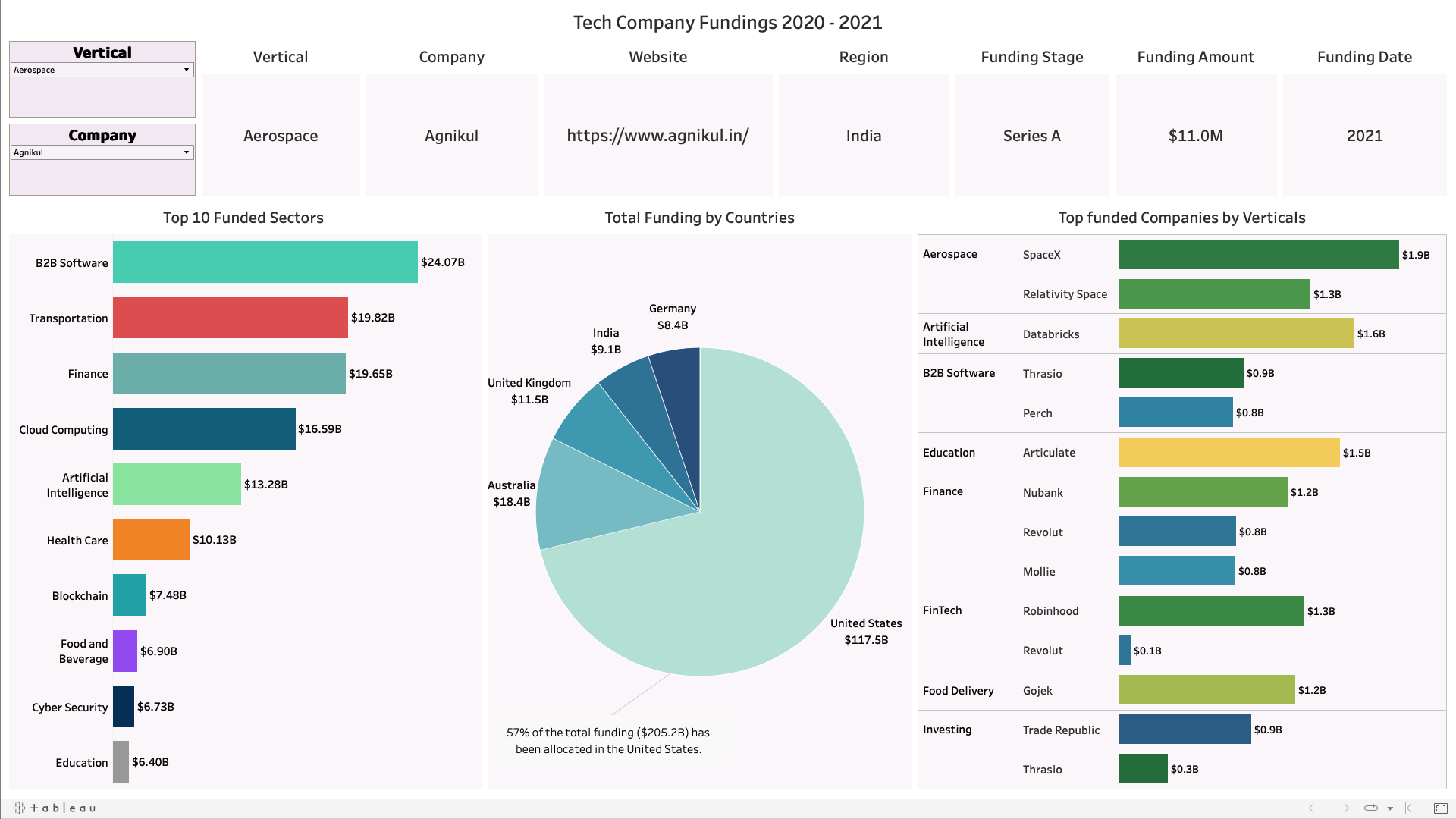The width and height of the screenshot is (1456, 819).
Task: Enter full screen mode
Action: coord(1440,808)
